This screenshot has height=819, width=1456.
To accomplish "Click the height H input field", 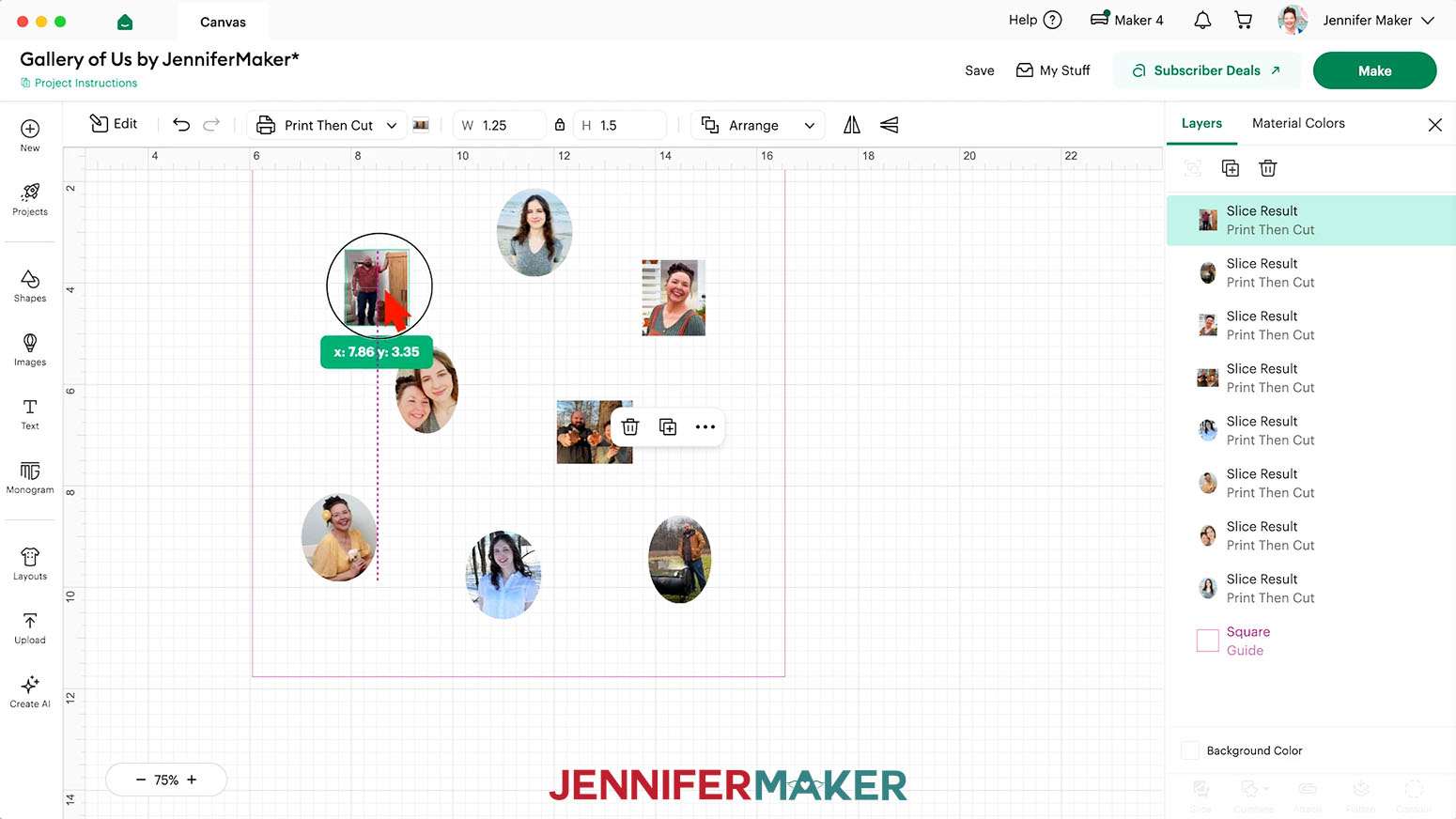I will tap(619, 125).
